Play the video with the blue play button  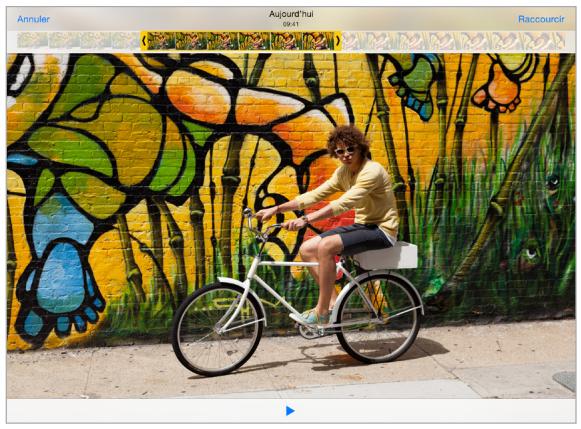(x=290, y=411)
